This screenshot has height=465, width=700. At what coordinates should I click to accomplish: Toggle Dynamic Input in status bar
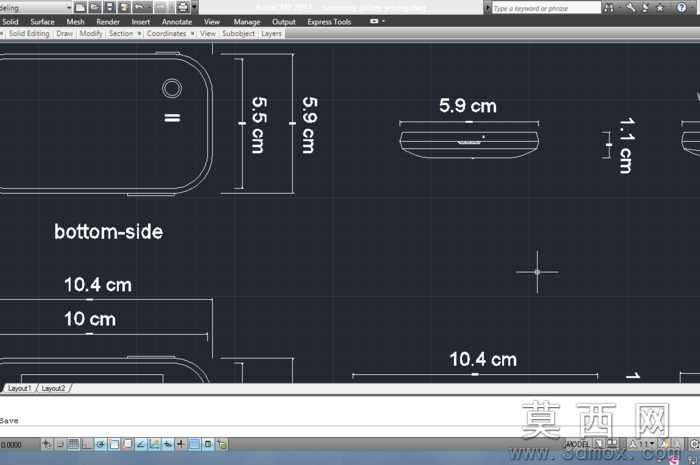pos(167,444)
